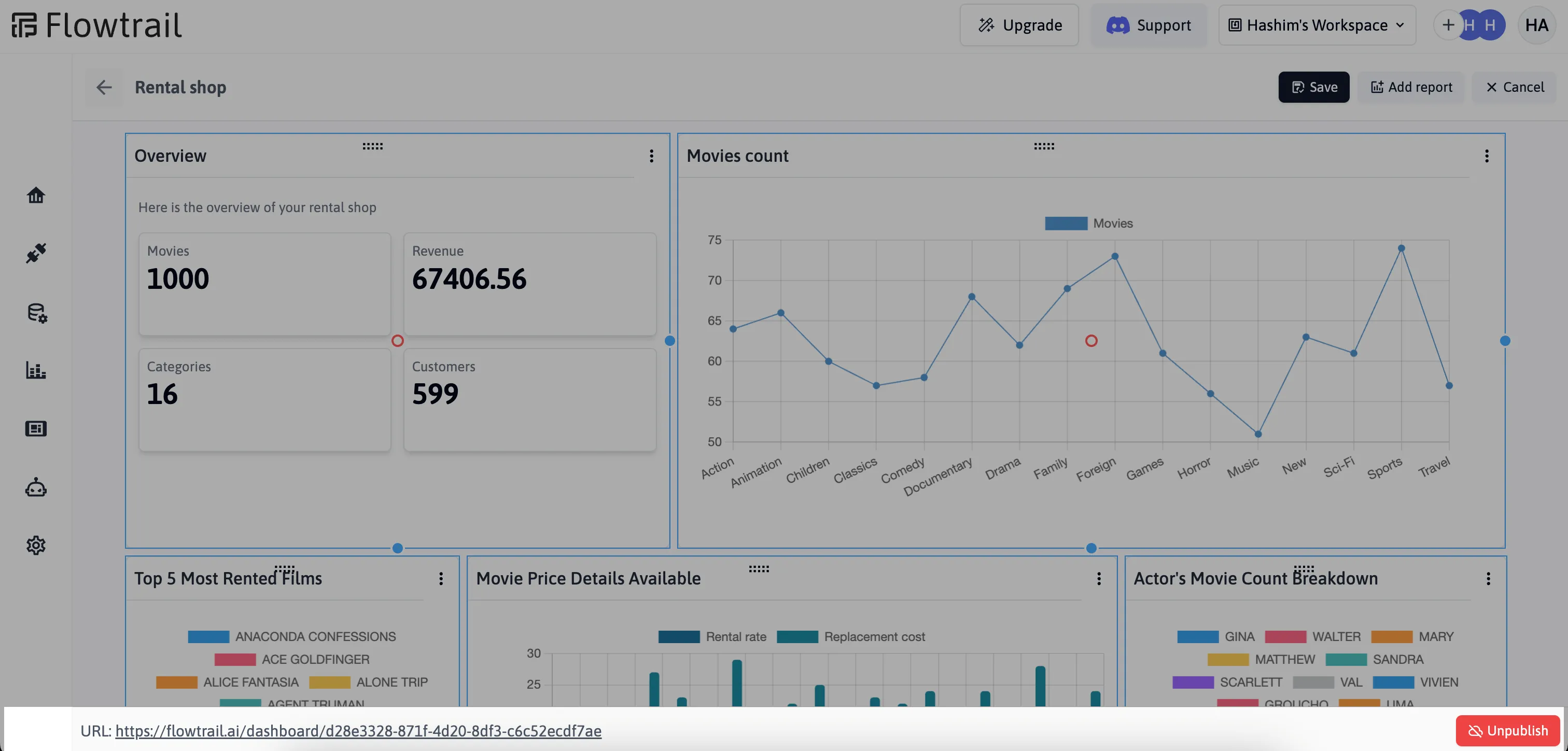Toggle Rental rate legend item
The width and height of the screenshot is (1568, 751).
tap(712, 636)
